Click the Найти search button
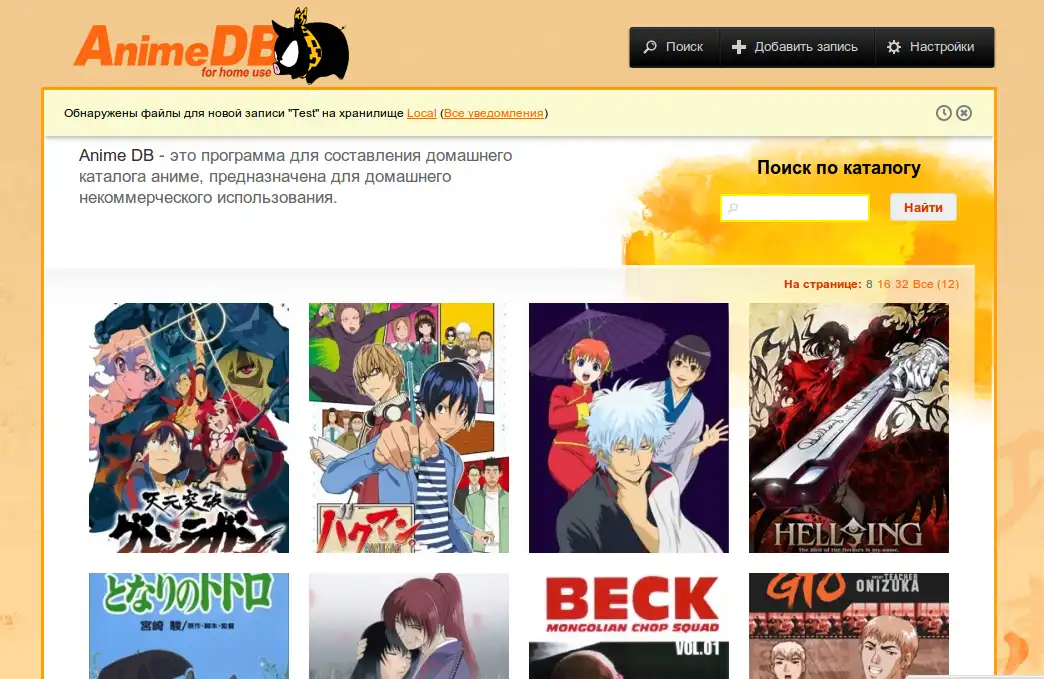1044x679 pixels. click(923, 208)
